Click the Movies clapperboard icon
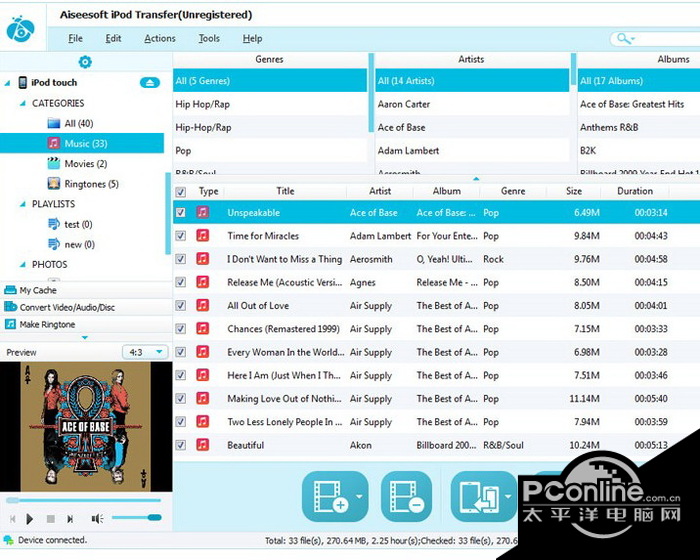 (x=54, y=163)
